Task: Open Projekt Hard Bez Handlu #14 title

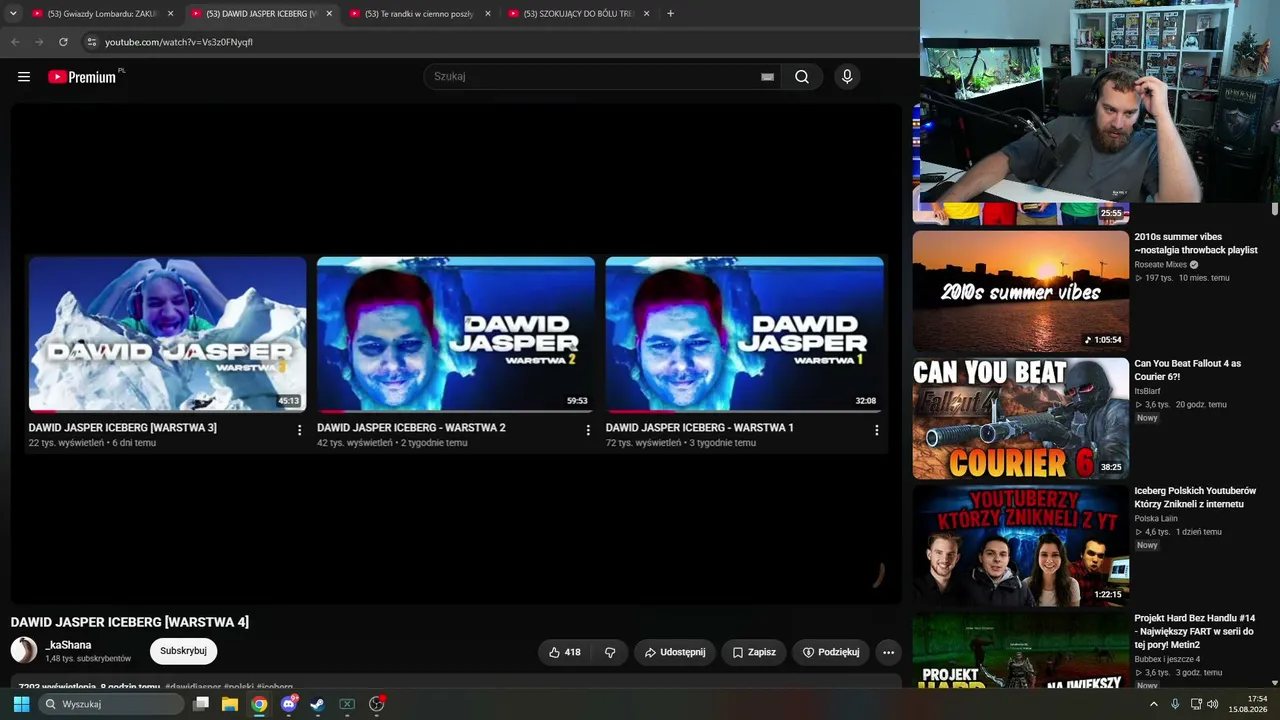Action: click(x=1195, y=631)
